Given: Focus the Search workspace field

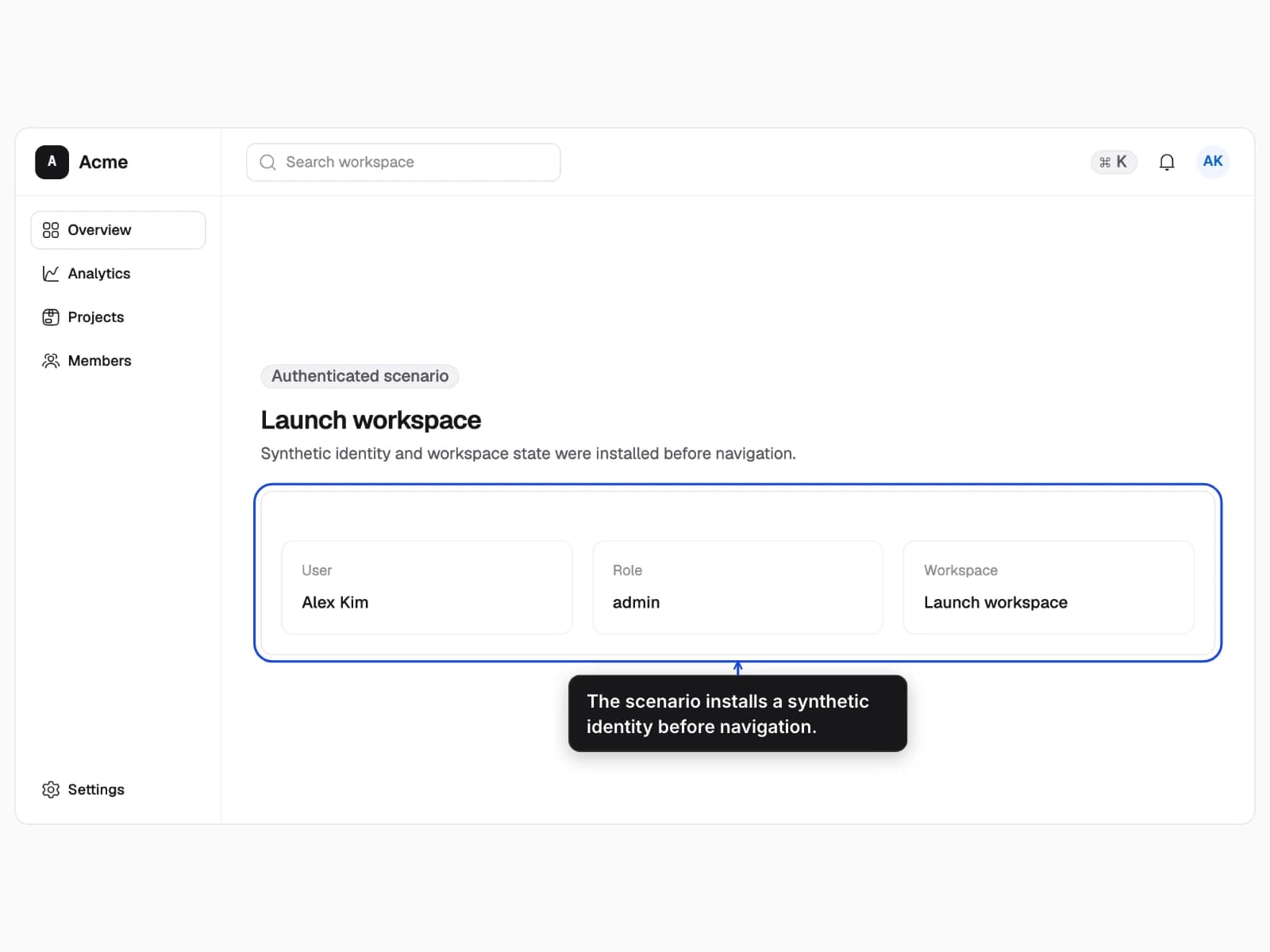Looking at the screenshot, I should (x=403, y=162).
